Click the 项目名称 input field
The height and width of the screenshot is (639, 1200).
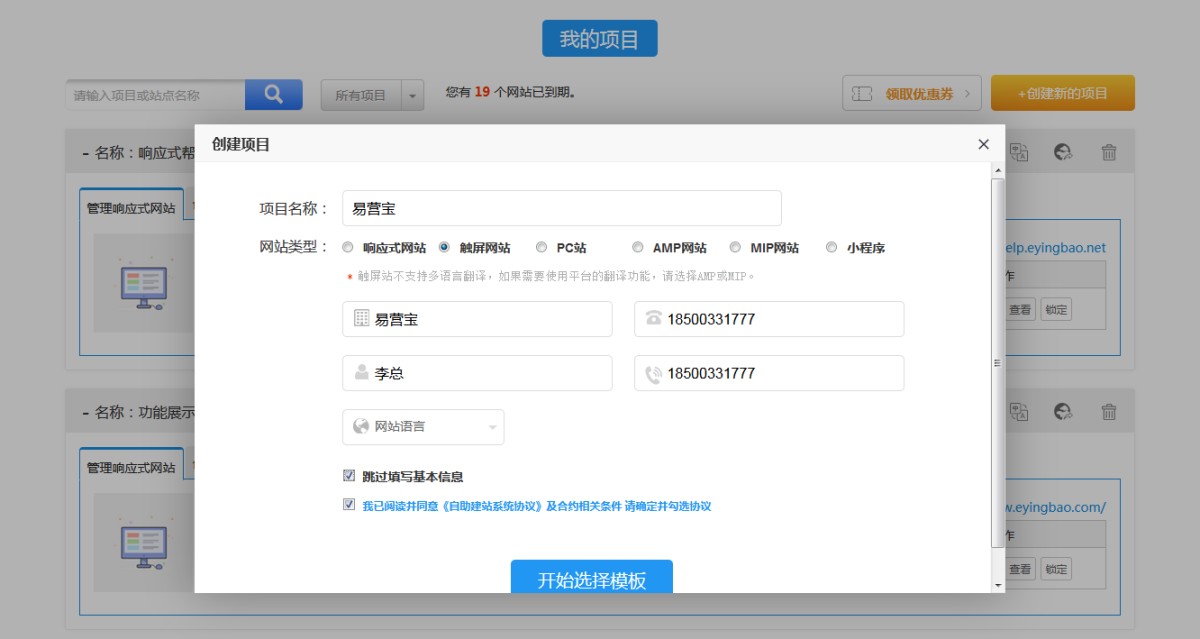561,208
